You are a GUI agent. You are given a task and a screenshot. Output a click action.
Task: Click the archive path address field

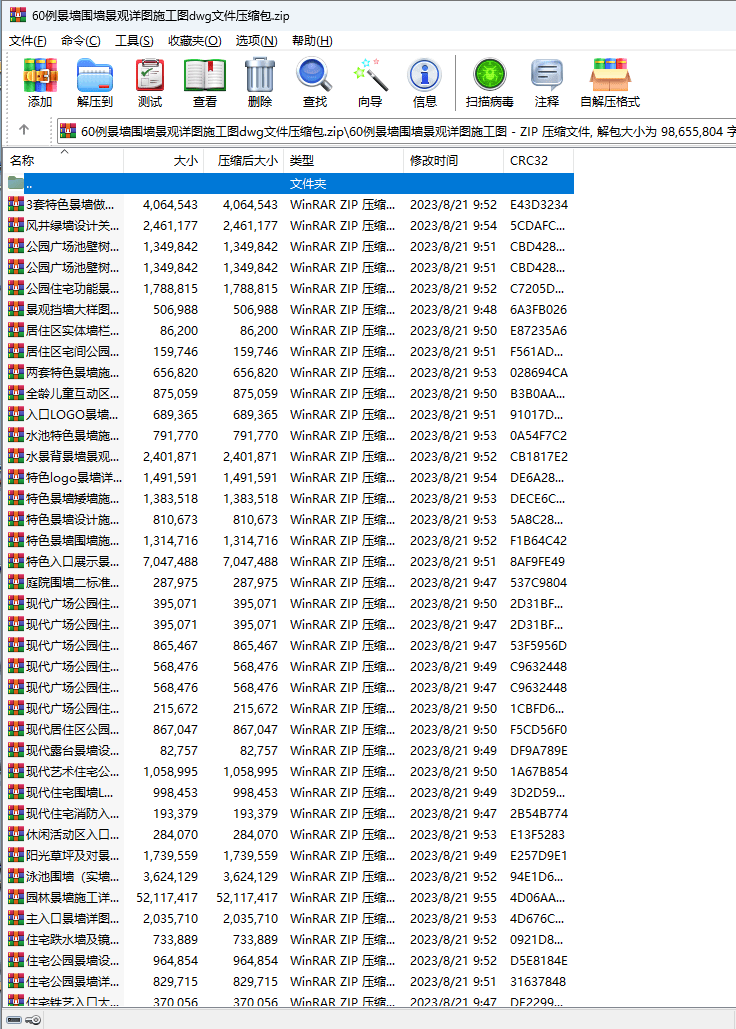click(396, 131)
